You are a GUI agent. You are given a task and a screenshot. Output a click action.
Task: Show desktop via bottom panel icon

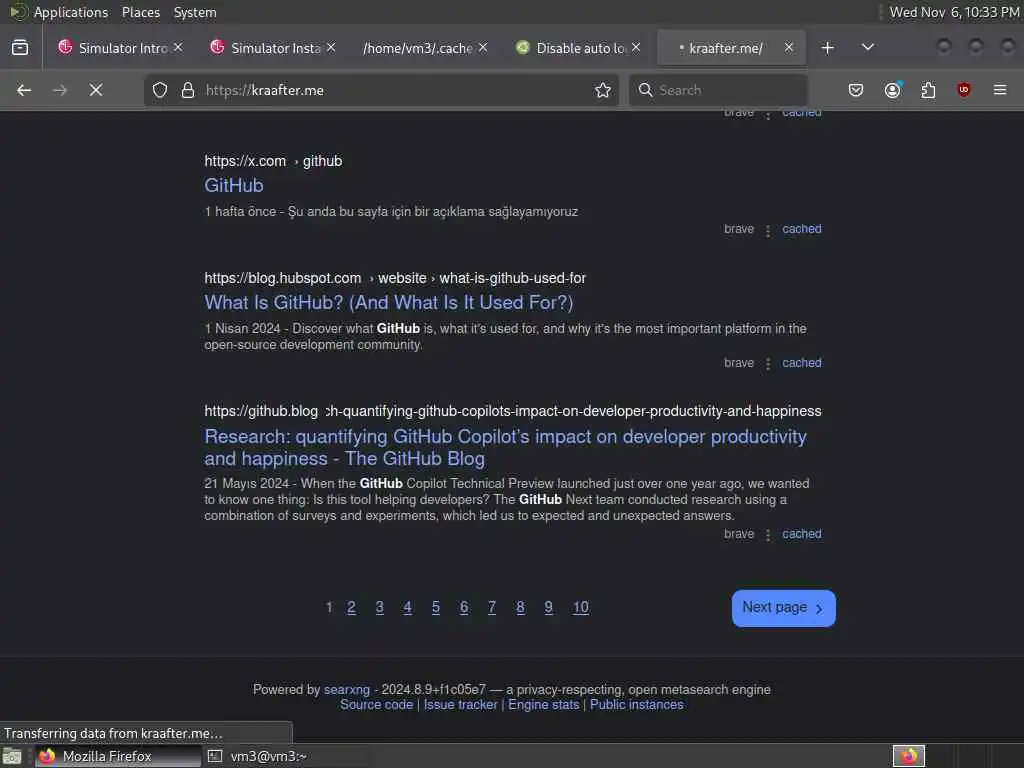point(12,756)
